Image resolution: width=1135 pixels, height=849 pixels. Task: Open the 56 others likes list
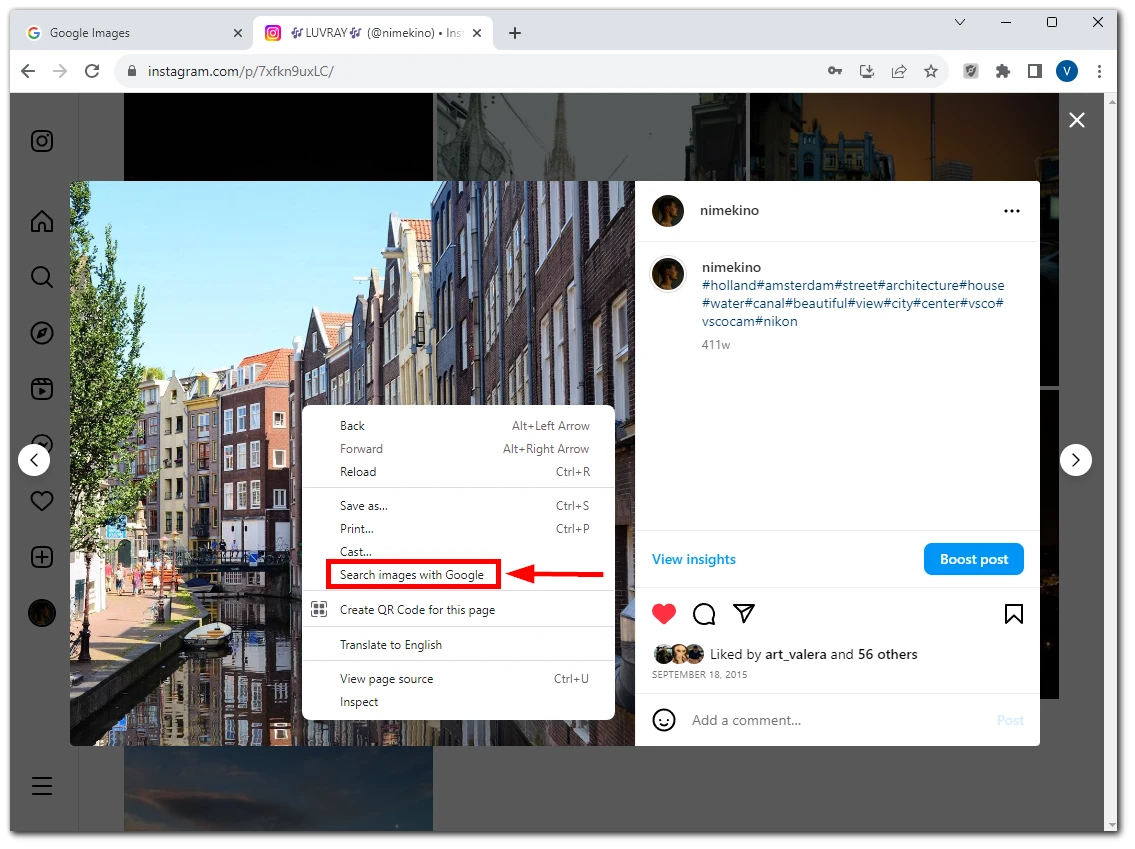[887, 654]
